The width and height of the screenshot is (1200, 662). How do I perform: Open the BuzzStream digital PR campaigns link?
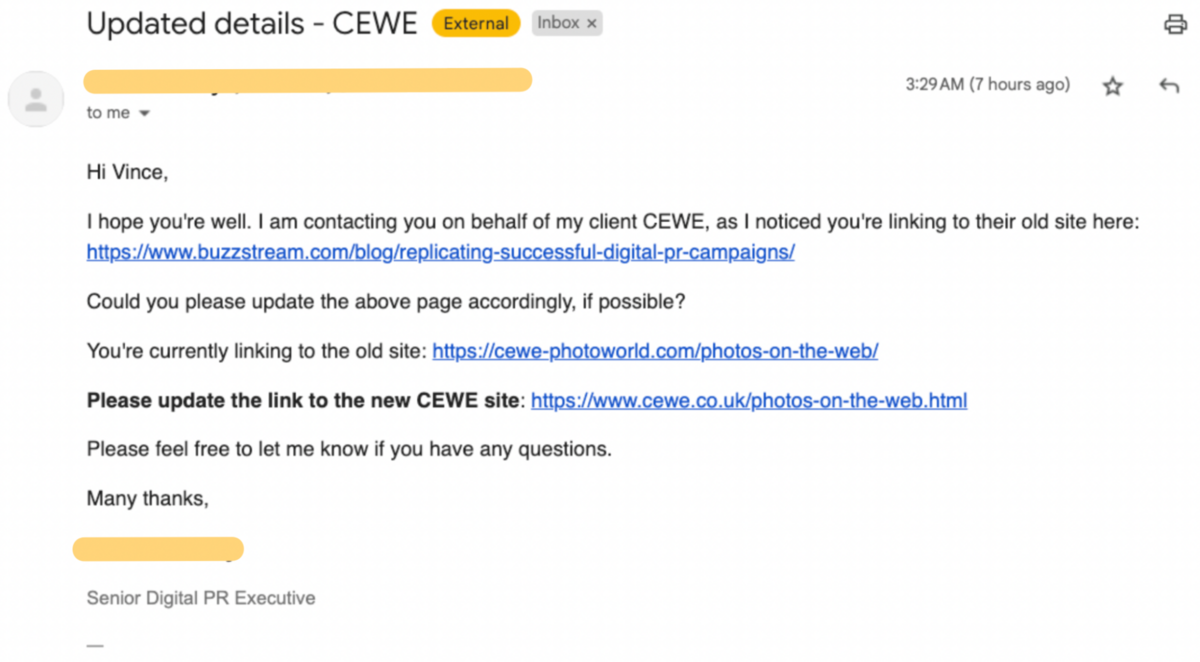pos(440,252)
